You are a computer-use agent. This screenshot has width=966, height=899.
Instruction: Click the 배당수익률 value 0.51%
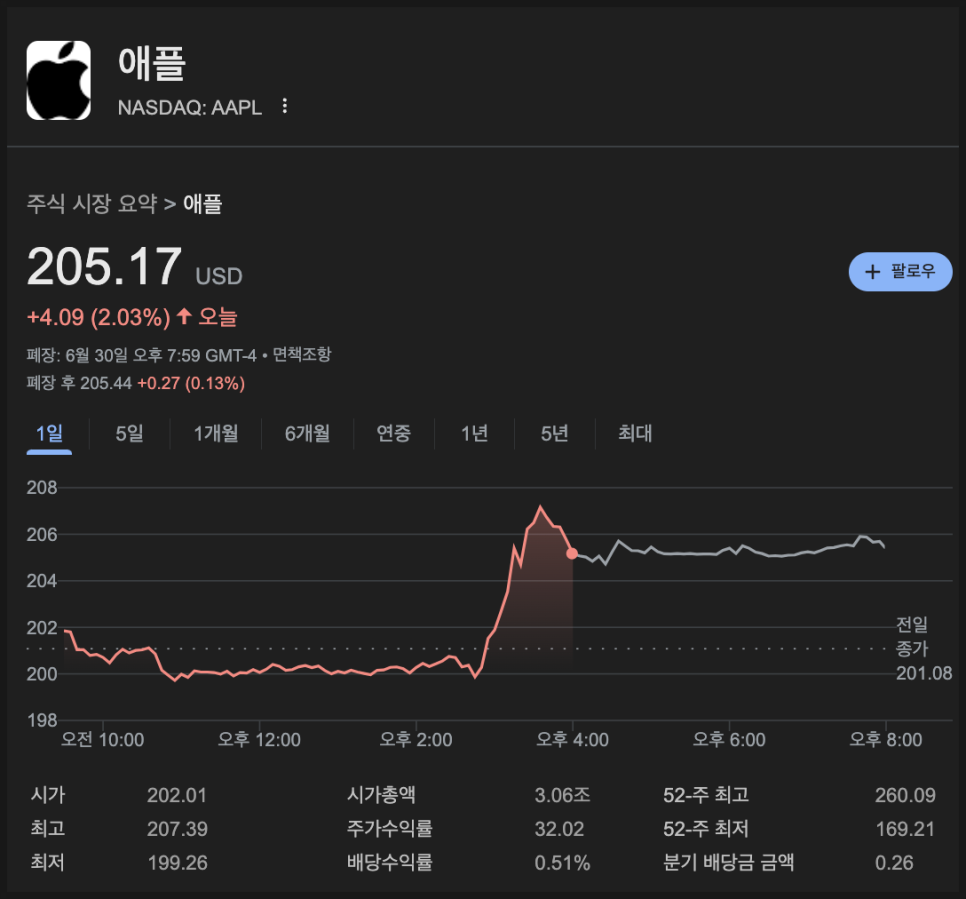(x=562, y=863)
